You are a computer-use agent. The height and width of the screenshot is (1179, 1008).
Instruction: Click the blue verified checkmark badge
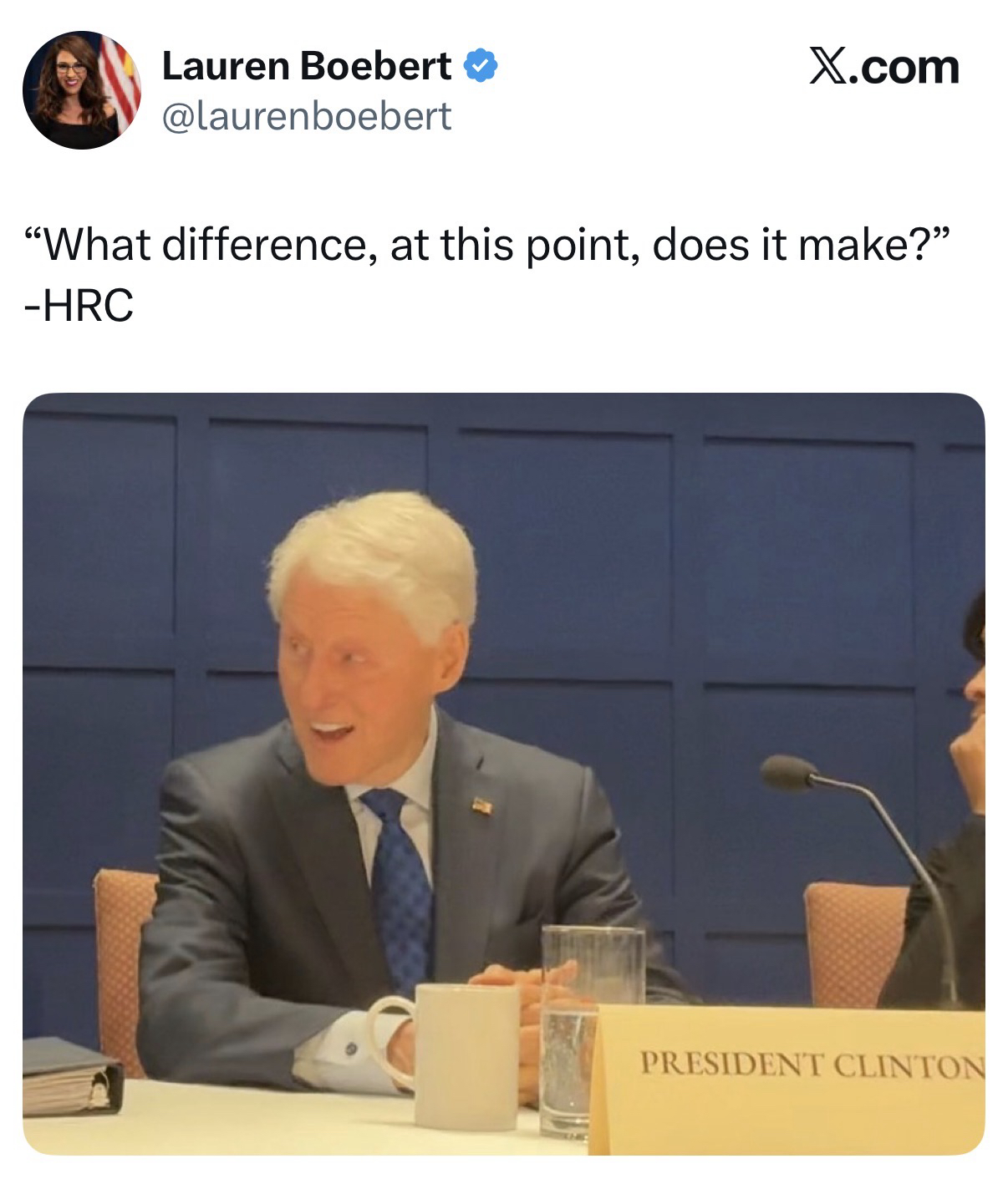[x=481, y=66]
